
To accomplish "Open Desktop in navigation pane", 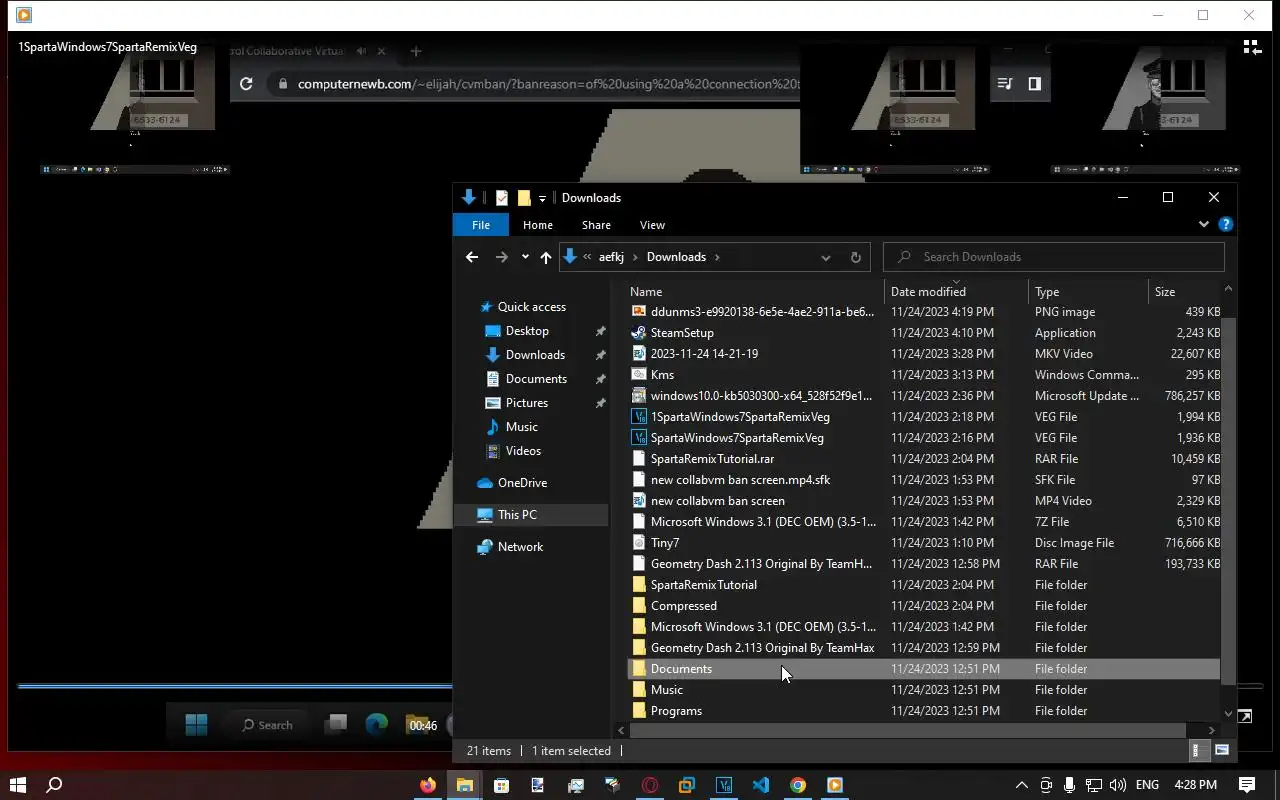I will pyautogui.click(x=527, y=331).
